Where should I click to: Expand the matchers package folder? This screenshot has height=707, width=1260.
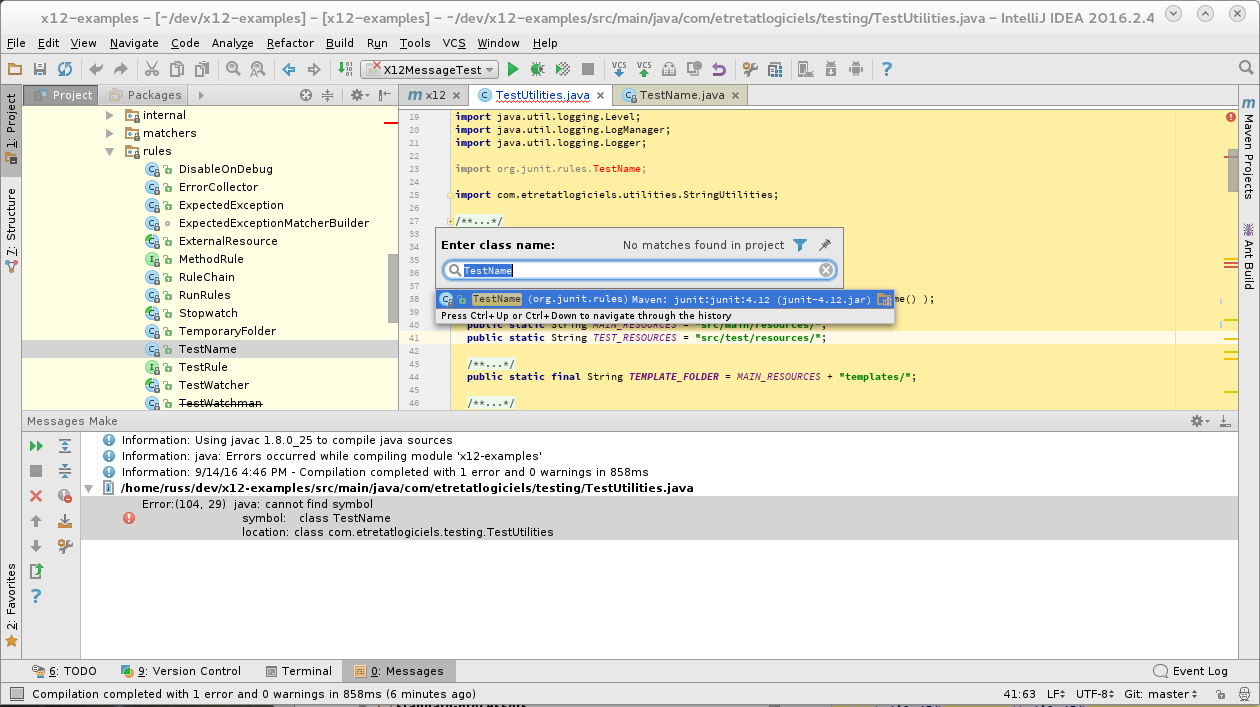point(110,133)
